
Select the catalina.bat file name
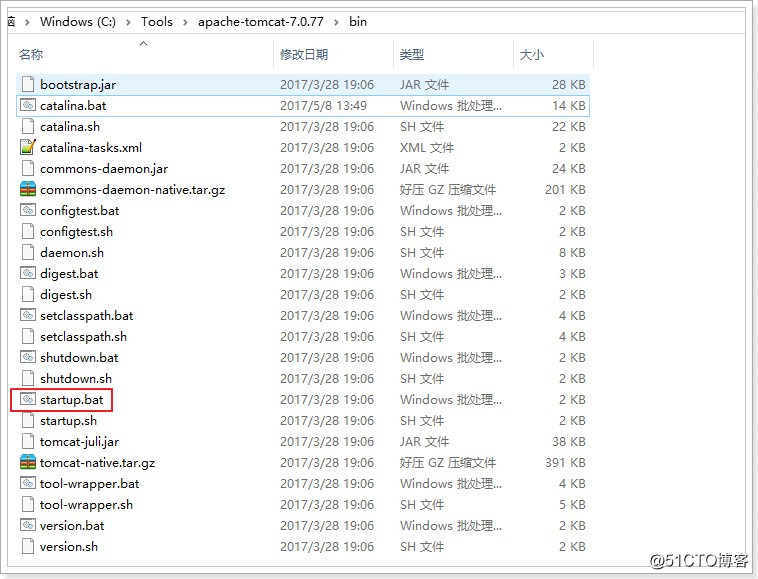coord(73,105)
